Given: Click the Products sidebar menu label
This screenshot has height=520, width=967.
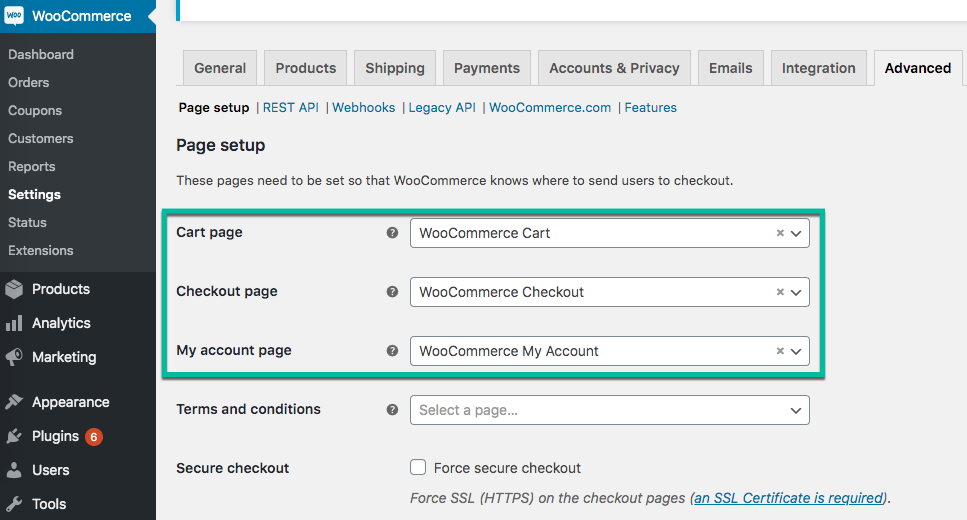Looking at the screenshot, I should pos(61,289).
